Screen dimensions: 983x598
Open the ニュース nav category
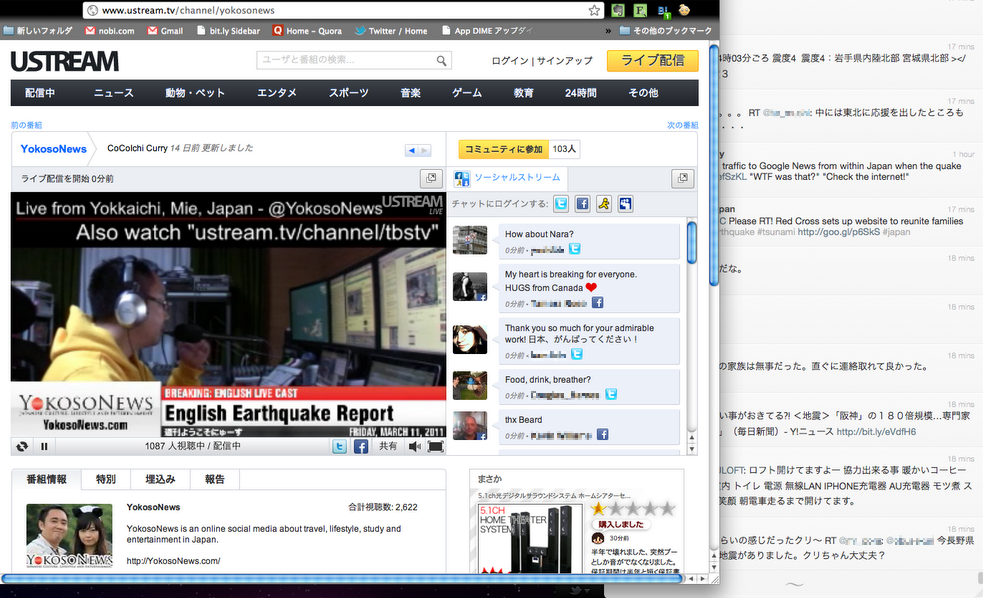(113, 93)
